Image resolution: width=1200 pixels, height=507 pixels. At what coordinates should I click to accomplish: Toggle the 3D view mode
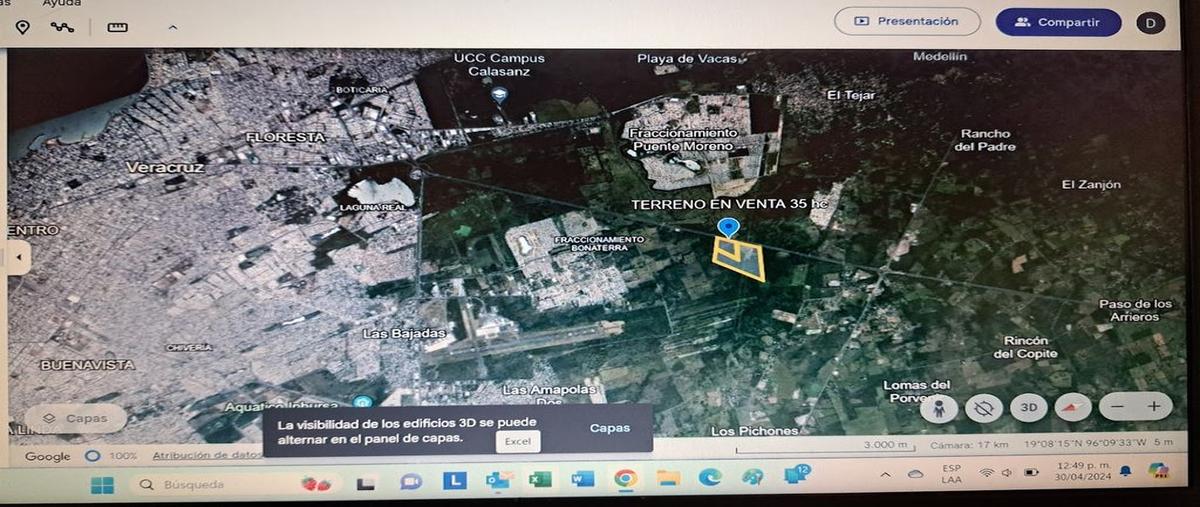pyautogui.click(x=1028, y=407)
